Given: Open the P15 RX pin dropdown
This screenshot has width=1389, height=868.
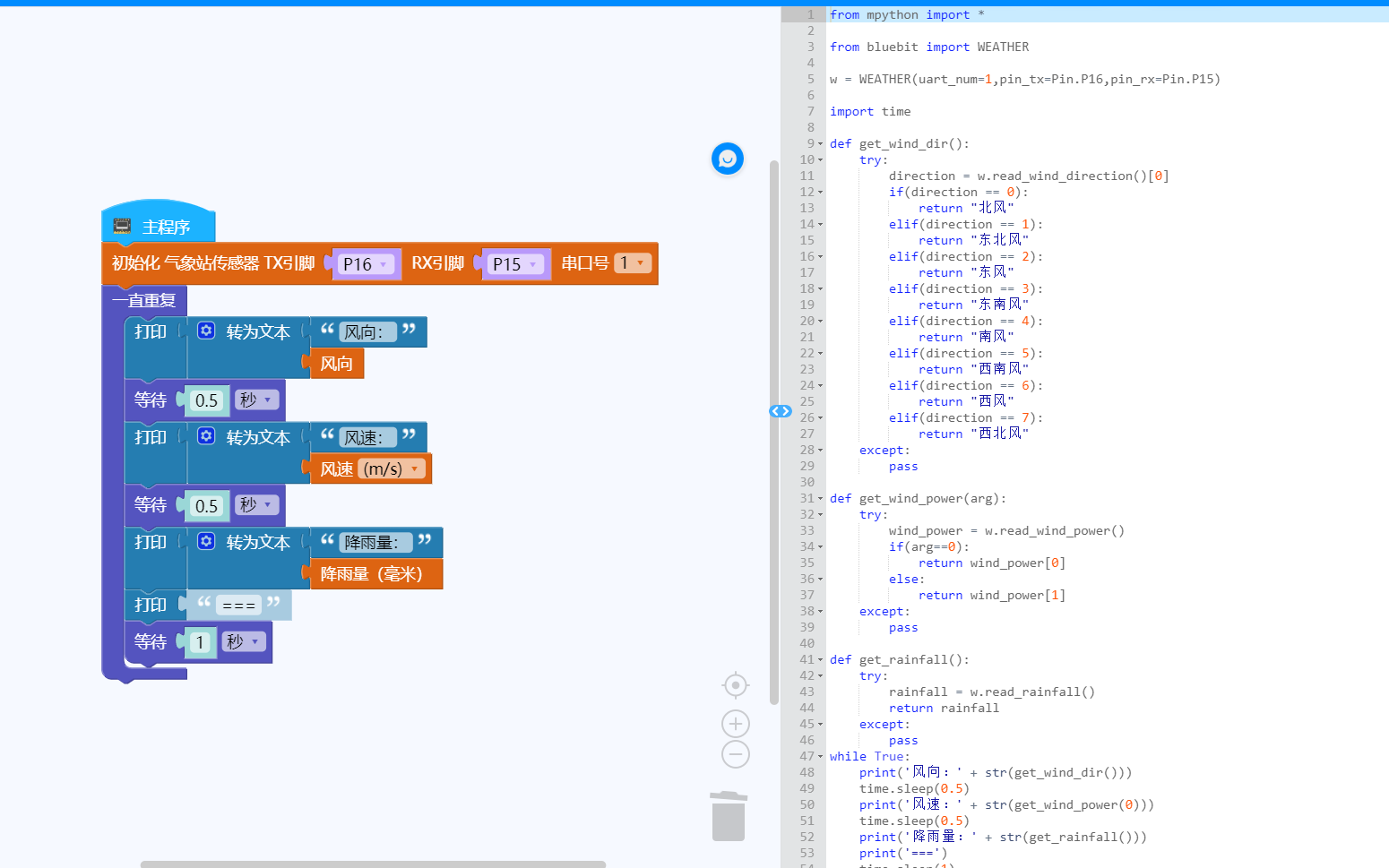Looking at the screenshot, I should coord(516,264).
